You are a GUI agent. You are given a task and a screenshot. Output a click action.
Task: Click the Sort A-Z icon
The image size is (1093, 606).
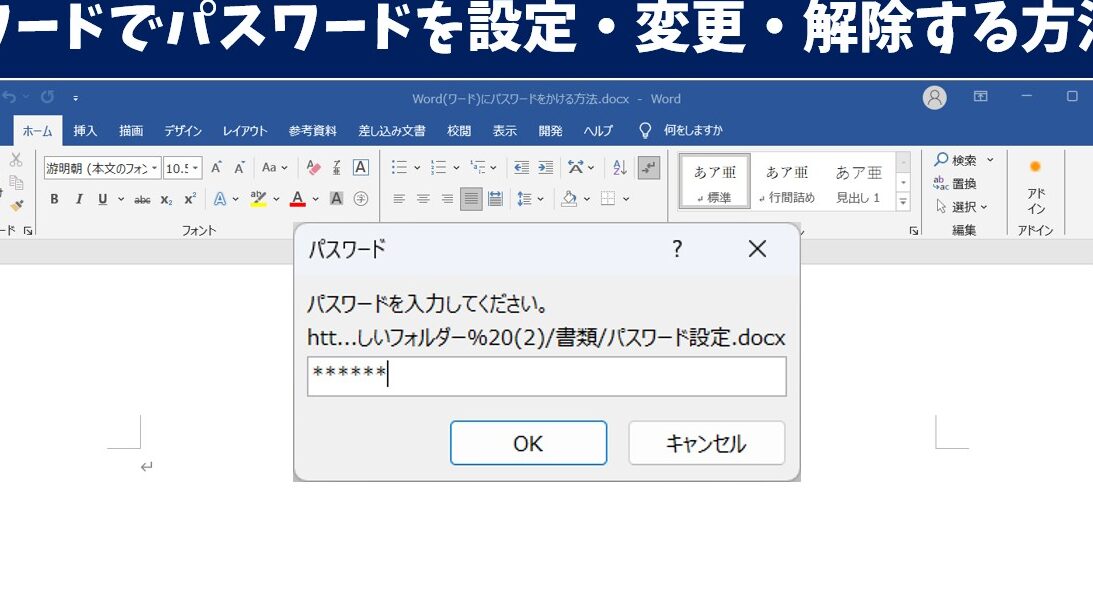tap(619, 168)
